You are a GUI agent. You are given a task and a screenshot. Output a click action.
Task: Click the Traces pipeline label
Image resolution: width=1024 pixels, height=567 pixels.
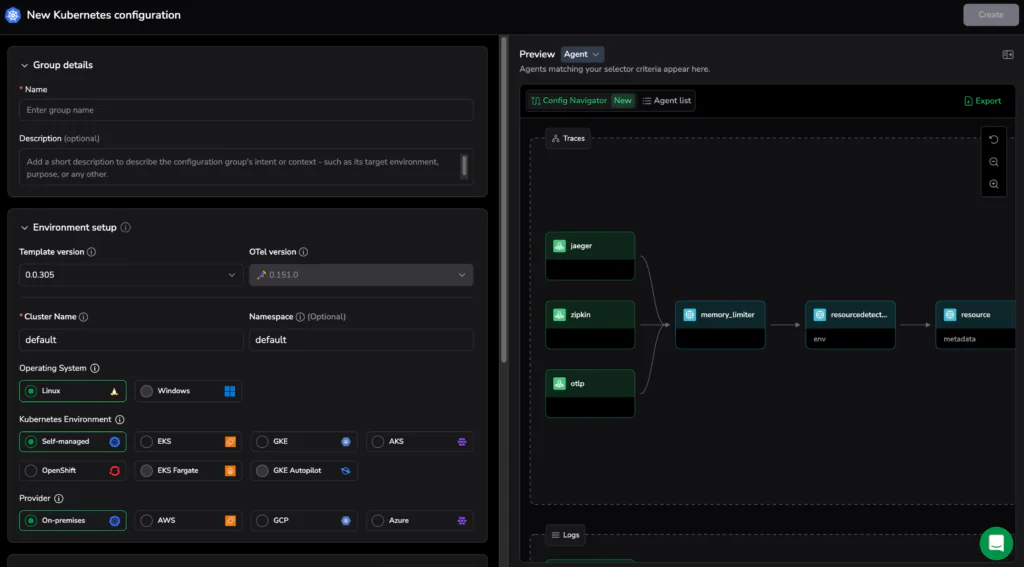pos(573,138)
